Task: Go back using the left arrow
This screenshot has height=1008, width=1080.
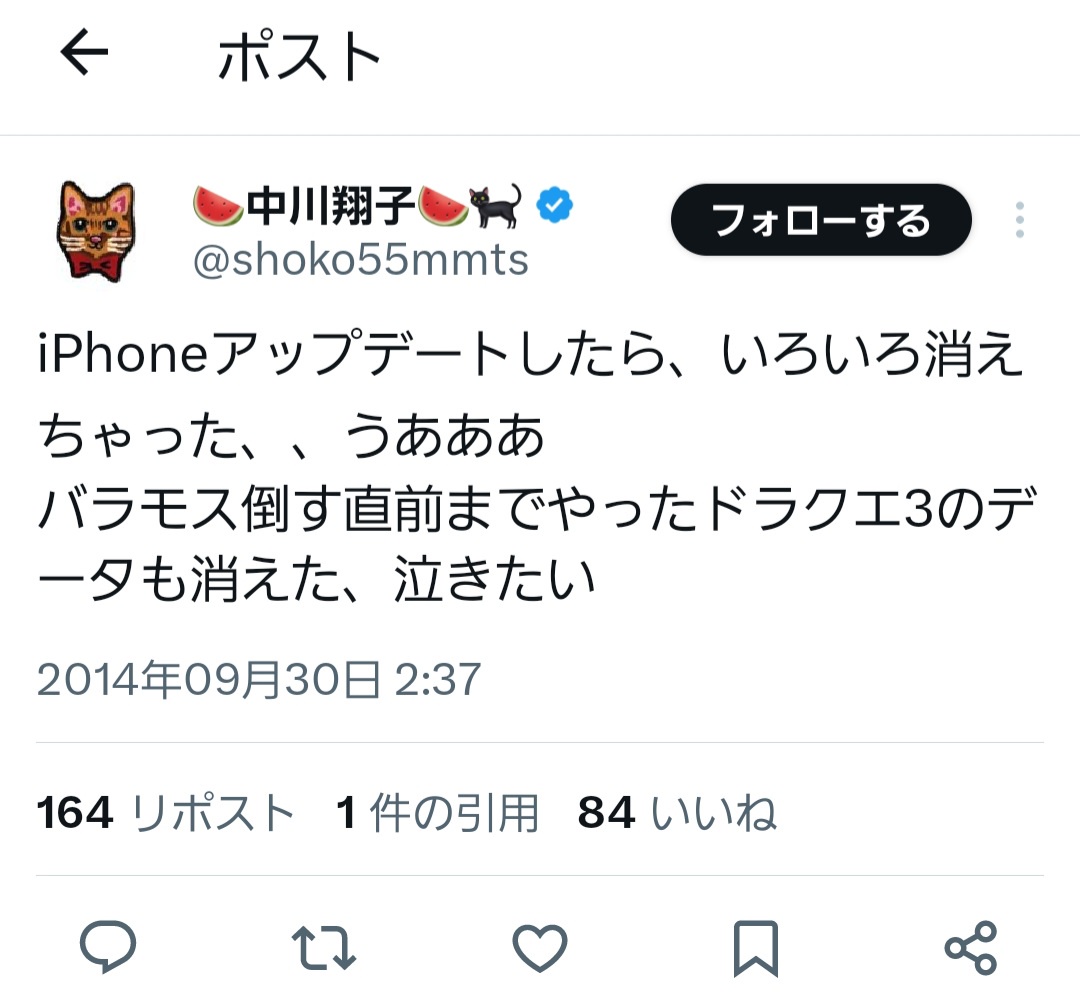Action: (x=84, y=52)
